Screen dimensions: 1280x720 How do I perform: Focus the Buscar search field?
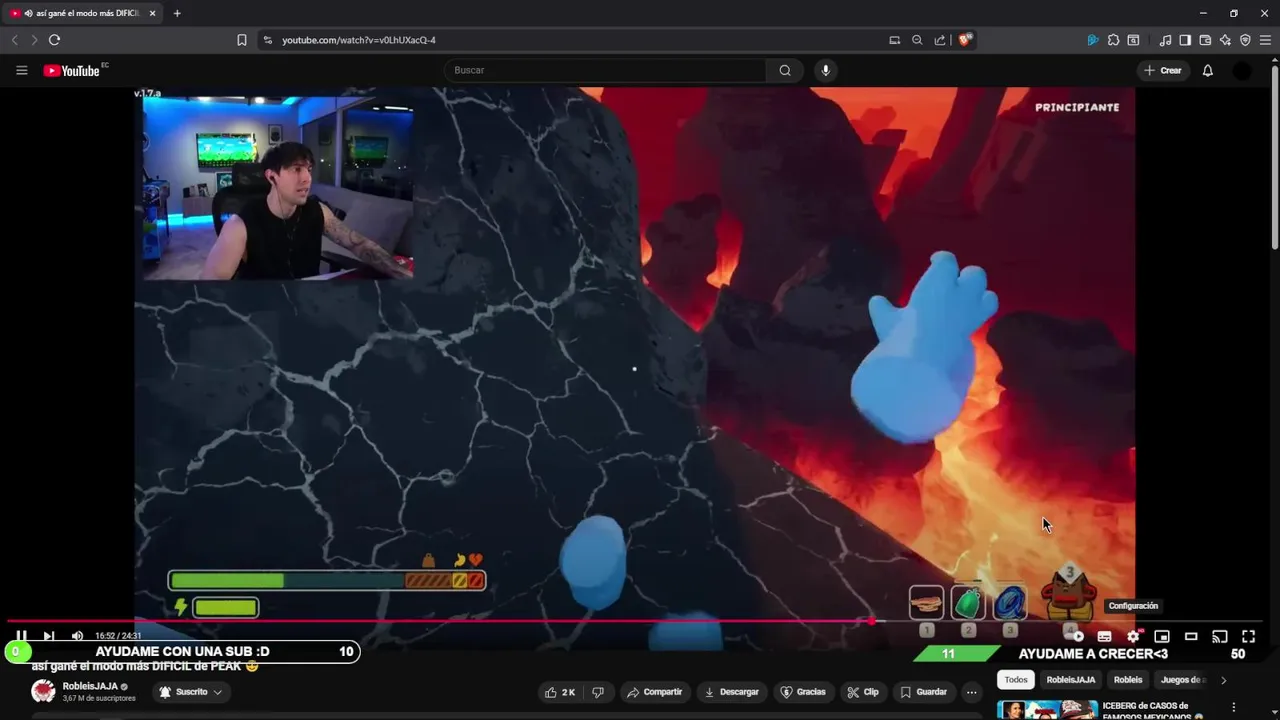click(x=605, y=70)
